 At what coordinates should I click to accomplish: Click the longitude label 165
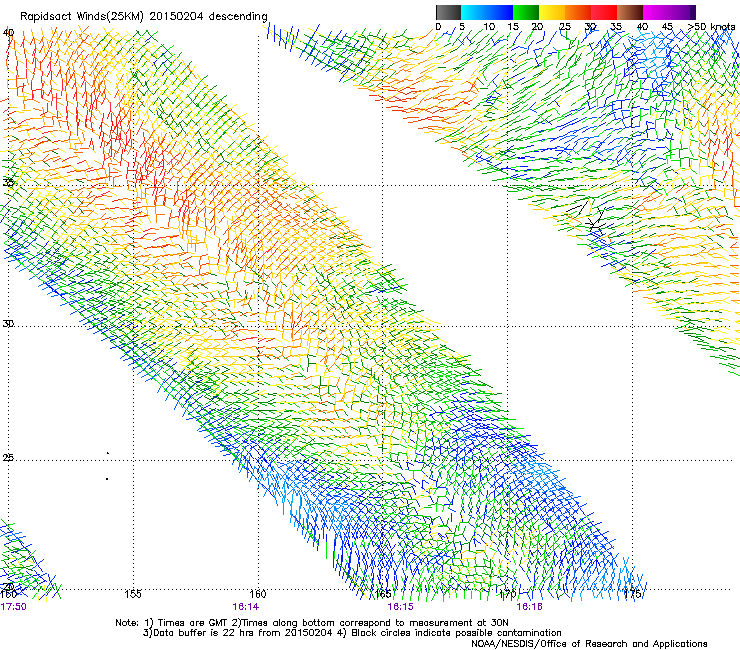tap(383, 594)
